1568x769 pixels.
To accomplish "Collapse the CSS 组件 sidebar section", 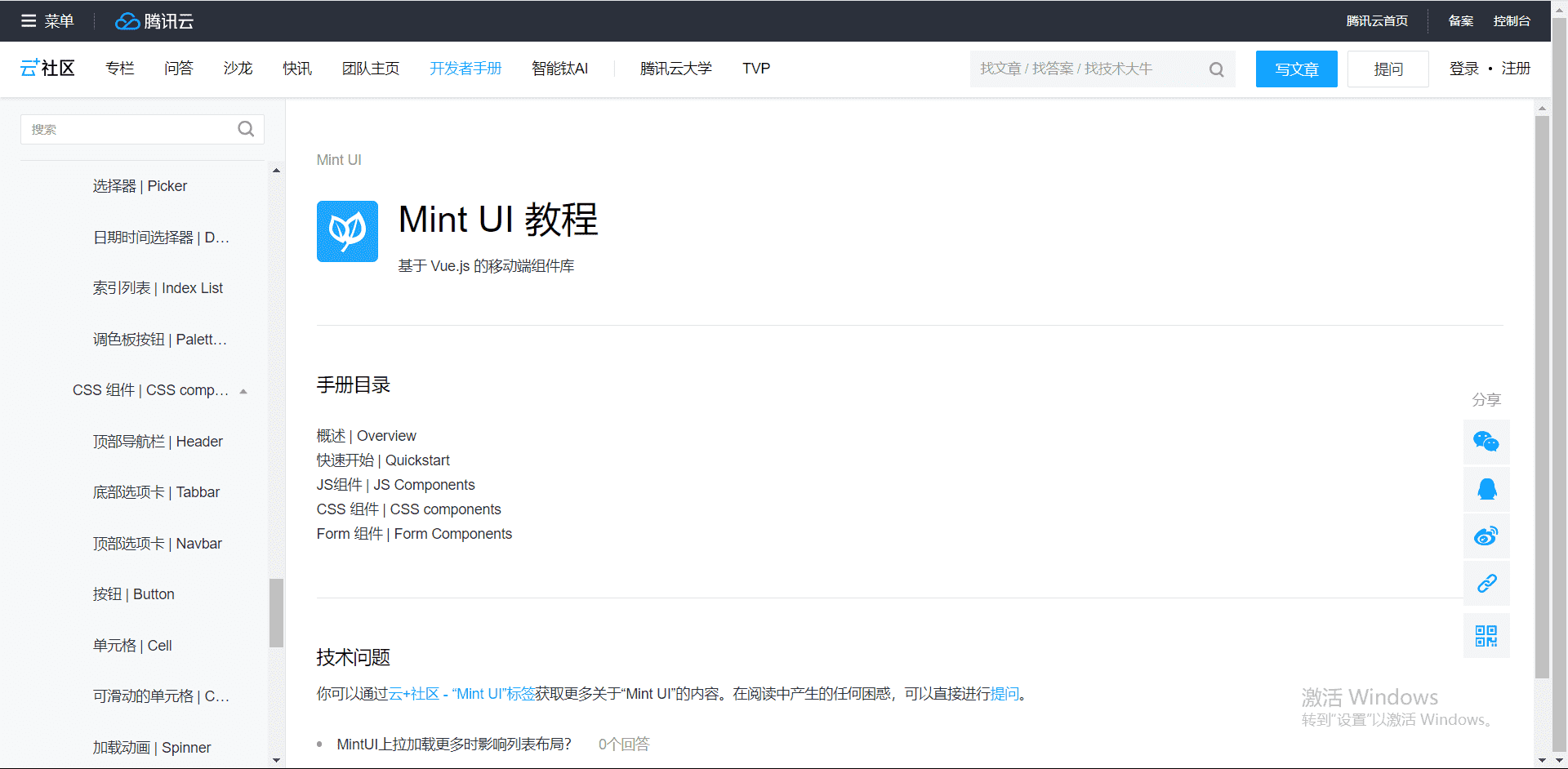I will pos(243,390).
